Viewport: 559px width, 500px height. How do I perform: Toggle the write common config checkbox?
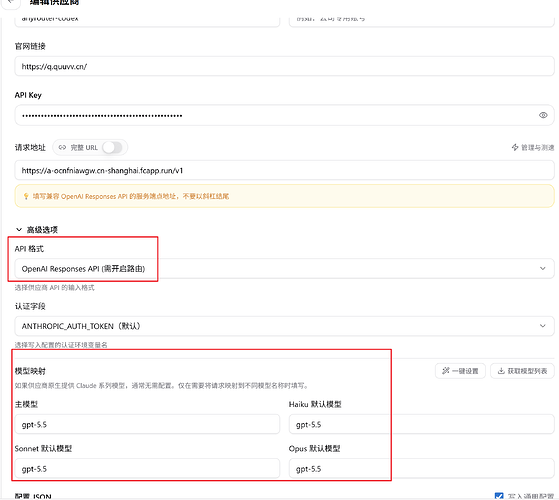pos(499,496)
